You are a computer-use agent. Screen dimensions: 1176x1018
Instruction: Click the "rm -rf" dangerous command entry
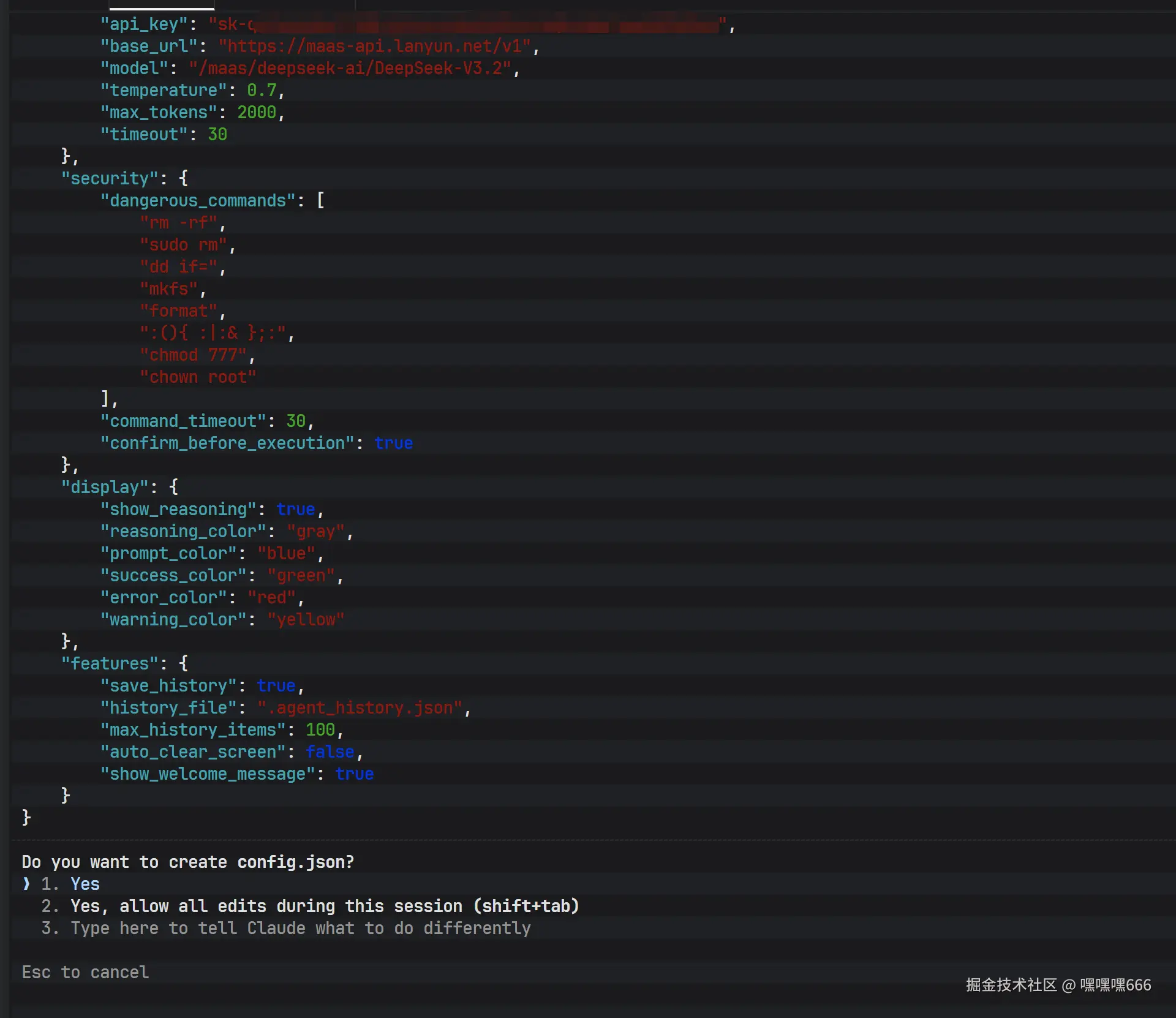(178, 222)
